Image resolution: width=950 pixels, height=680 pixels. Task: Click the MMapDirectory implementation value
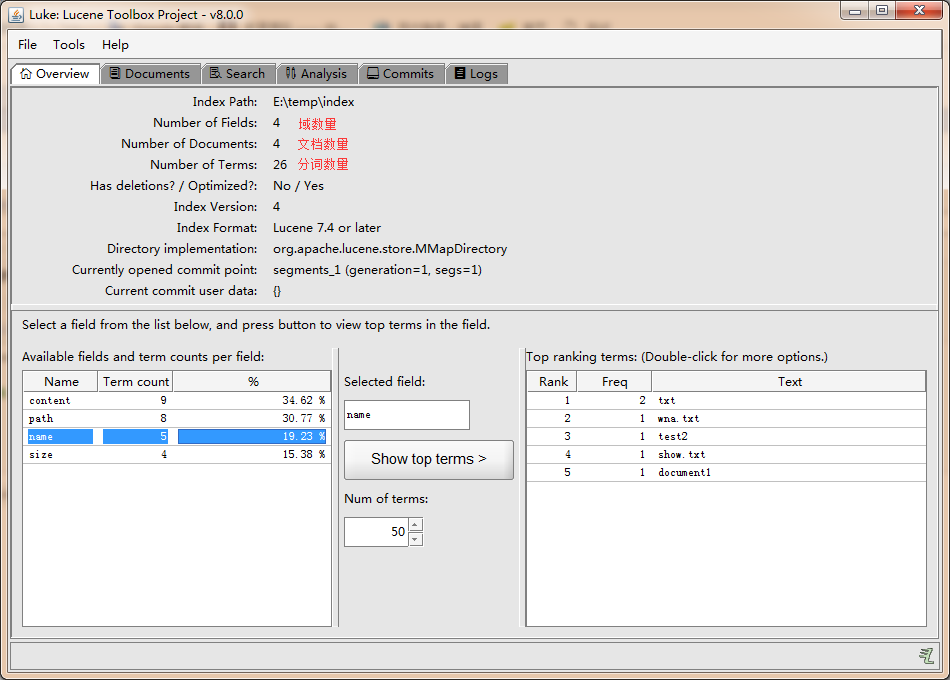pos(390,249)
